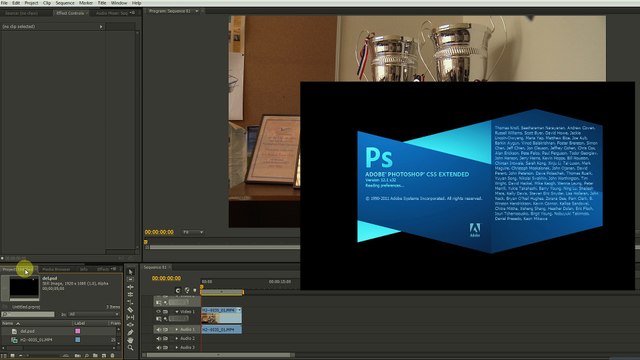Toggle Sync Lock on Video 1 track

tap(165, 311)
